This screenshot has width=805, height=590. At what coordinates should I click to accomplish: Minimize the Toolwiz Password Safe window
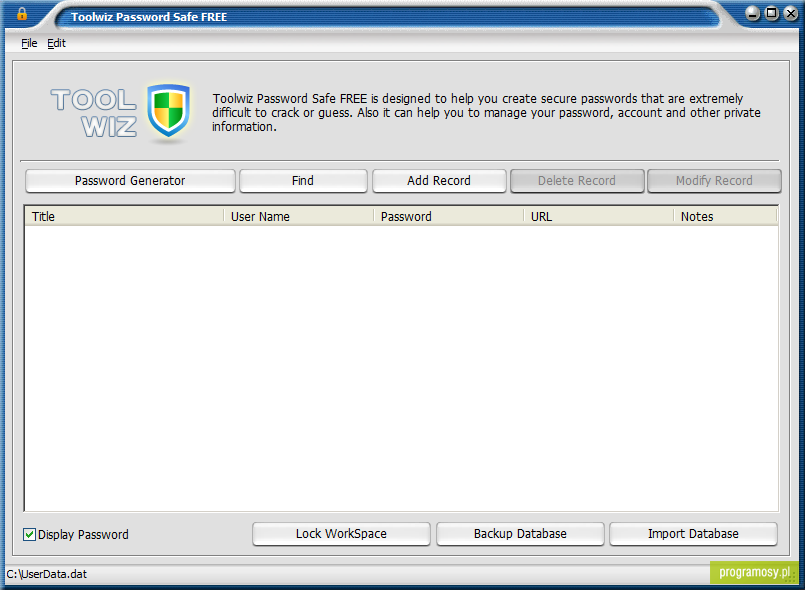[x=753, y=14]
